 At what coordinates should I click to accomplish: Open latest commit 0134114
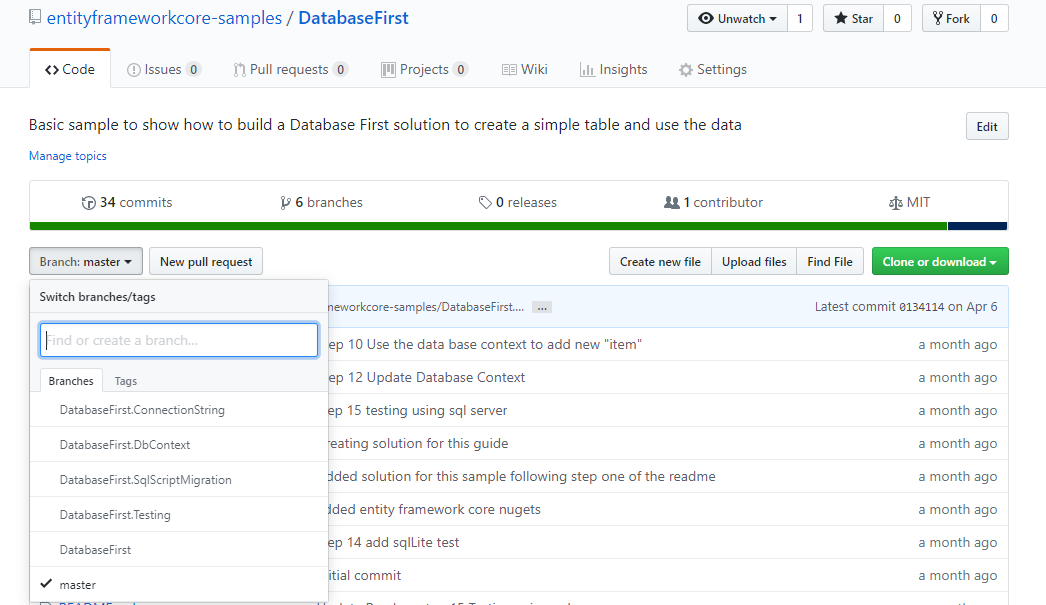(921, 308)
